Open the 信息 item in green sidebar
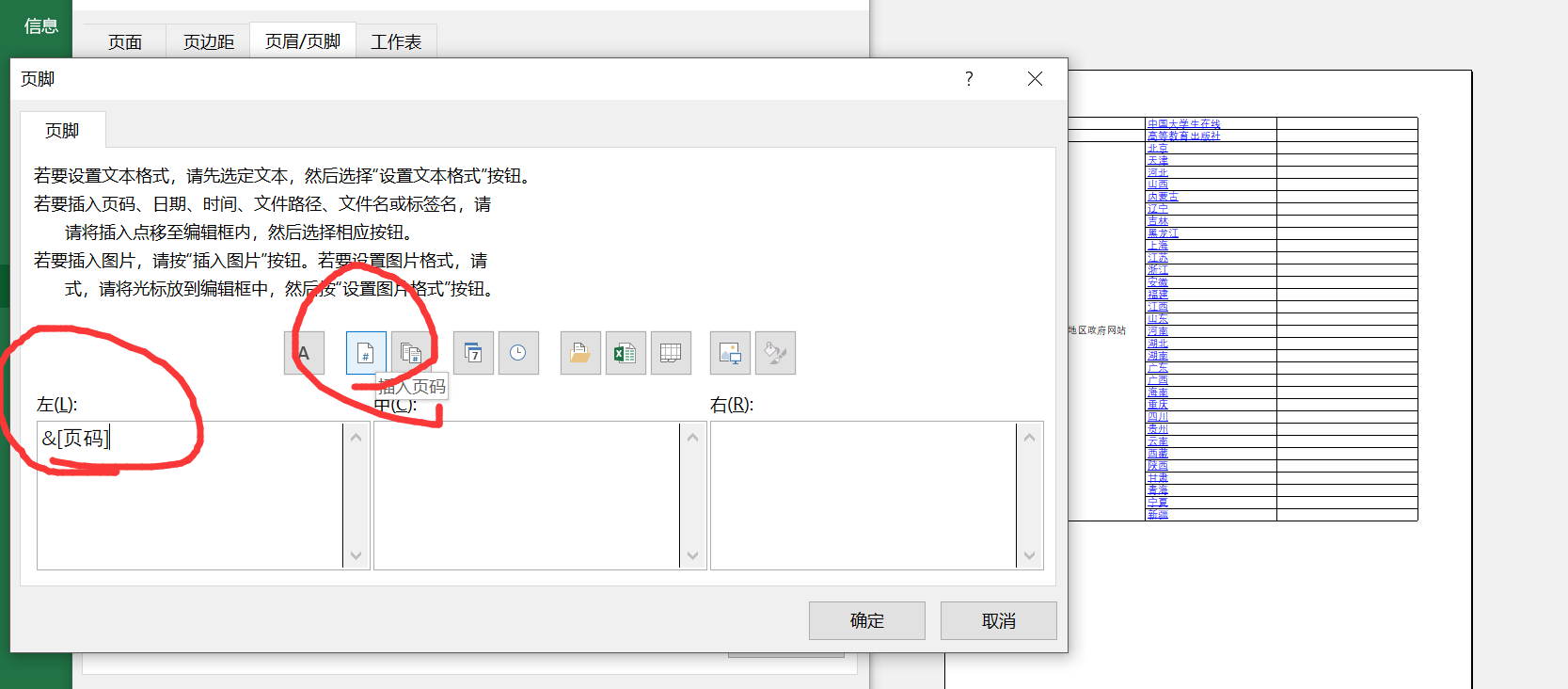The image size is (1568, 689). [41, 26]
